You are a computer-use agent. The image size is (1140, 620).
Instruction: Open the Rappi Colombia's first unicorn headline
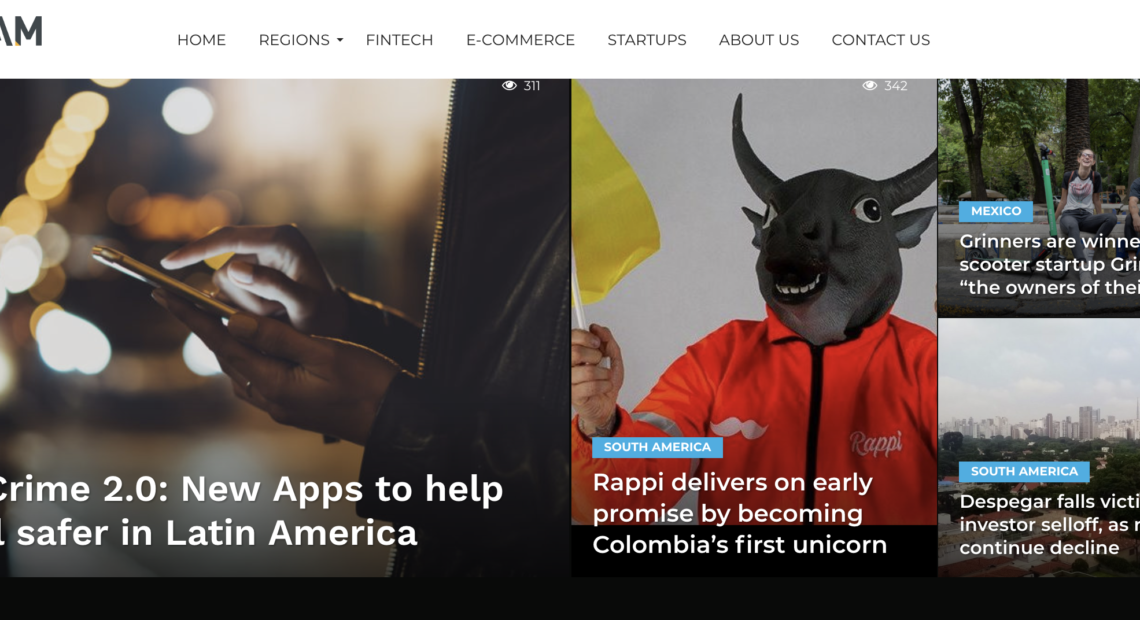(x=739, y=513)
